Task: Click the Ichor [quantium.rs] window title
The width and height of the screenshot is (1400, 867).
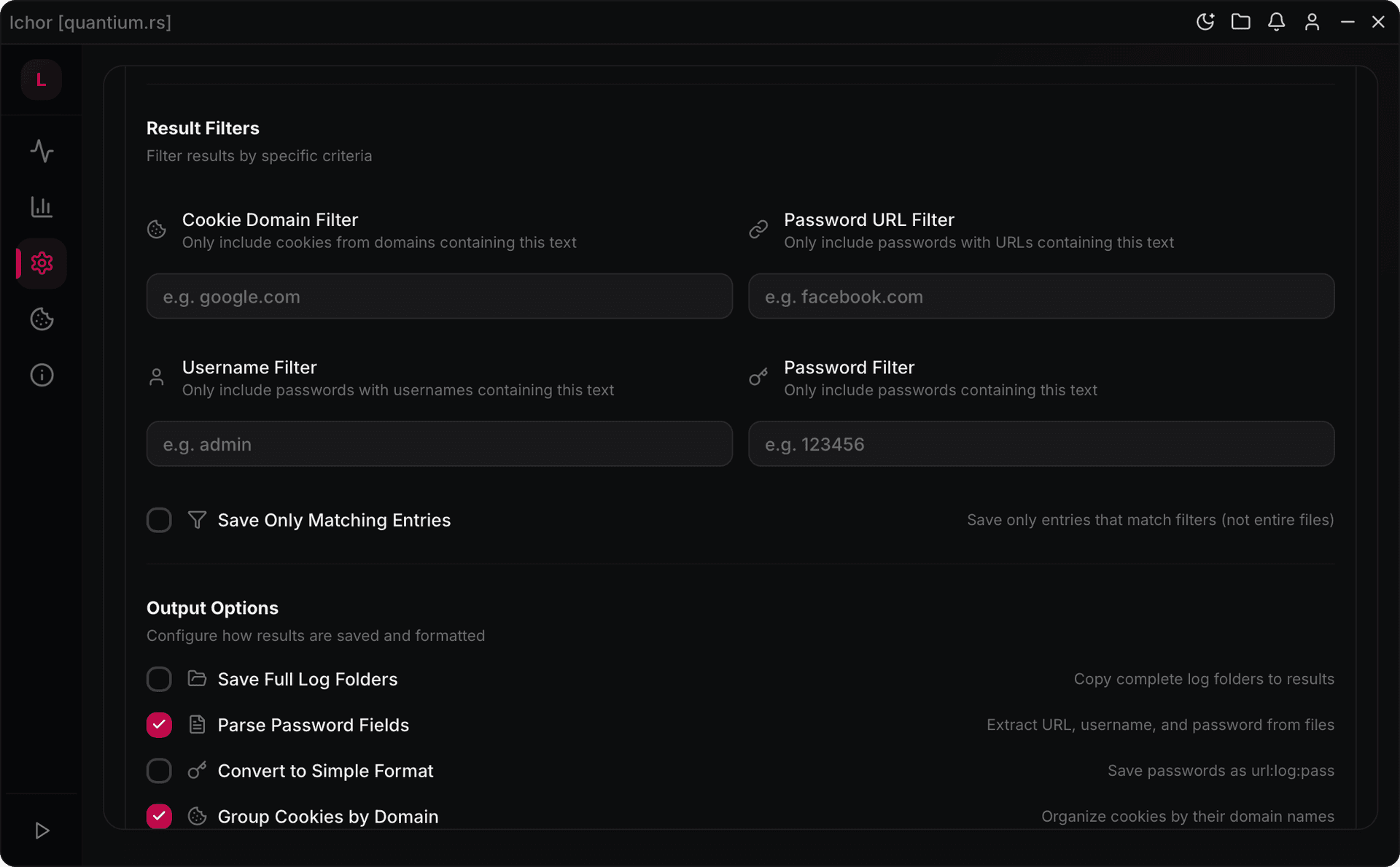Action: pos(90,22)
